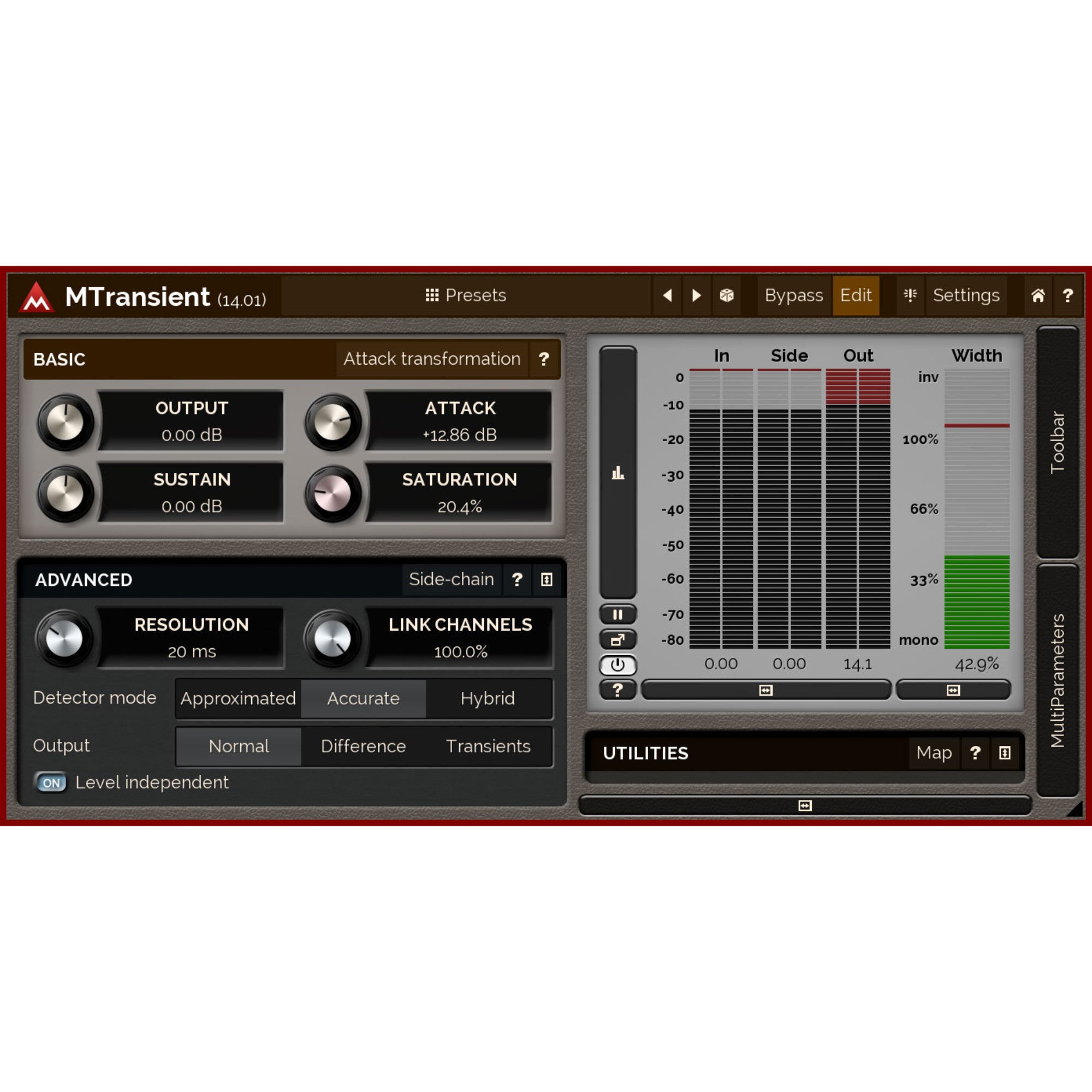
Task: Click the SUSTAIN knob
Action: click(65, 494)
